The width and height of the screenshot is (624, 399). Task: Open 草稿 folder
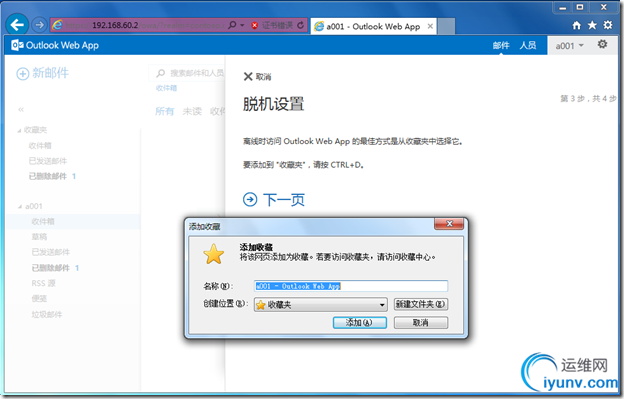[x=39, y=237]
